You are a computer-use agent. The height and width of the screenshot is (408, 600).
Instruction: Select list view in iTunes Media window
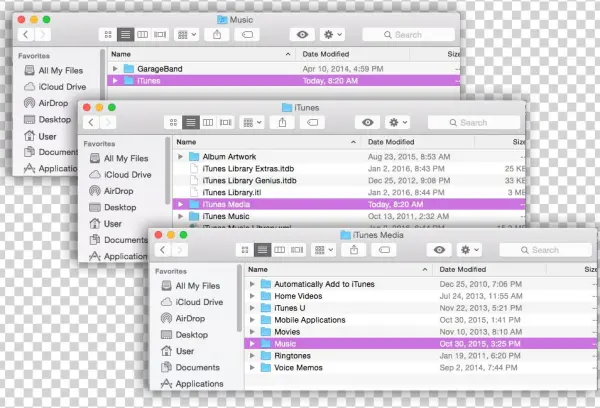point(262,250)
